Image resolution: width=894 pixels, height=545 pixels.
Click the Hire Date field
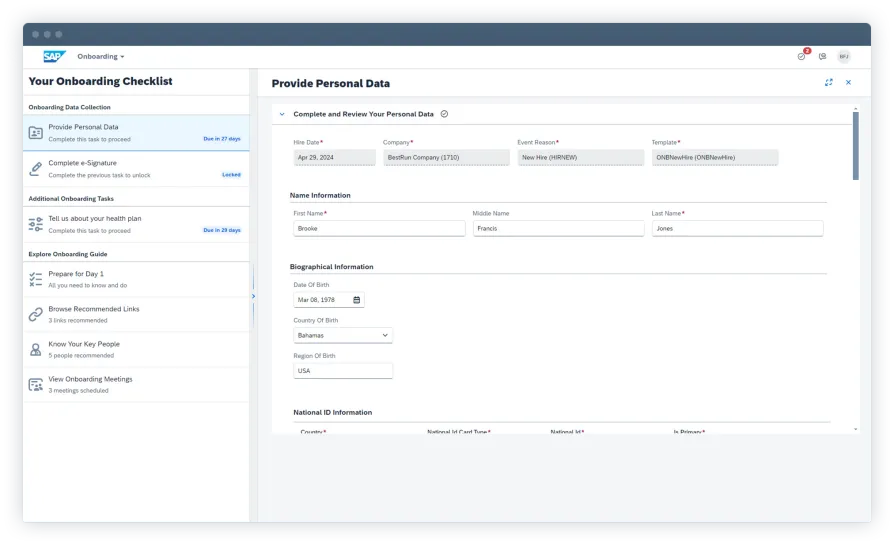[x=334, y=157]
